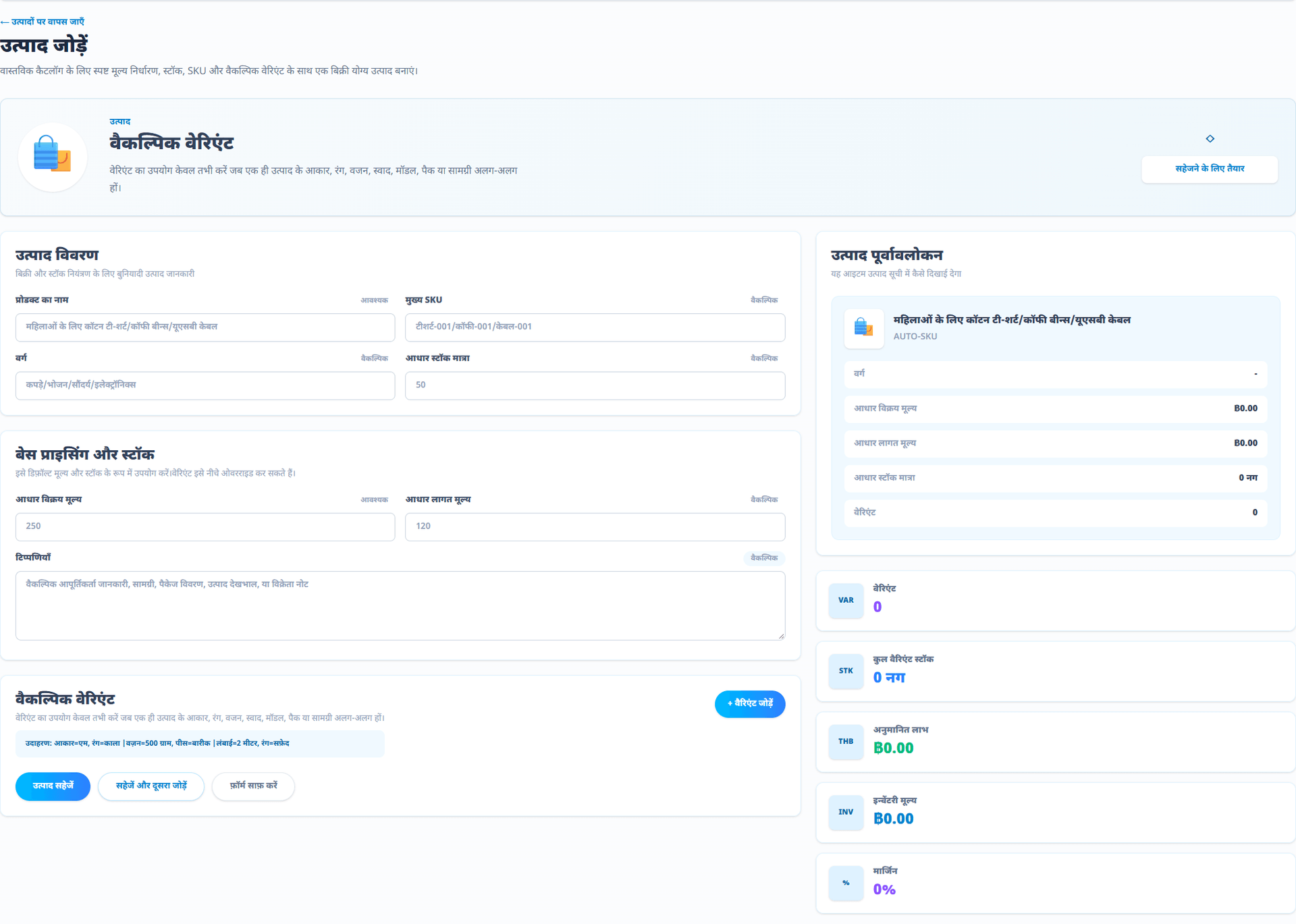The width and height of the screenshot is (1296, 924).
Task: Click the THB profit icon tile
Action: coord(846,742)
